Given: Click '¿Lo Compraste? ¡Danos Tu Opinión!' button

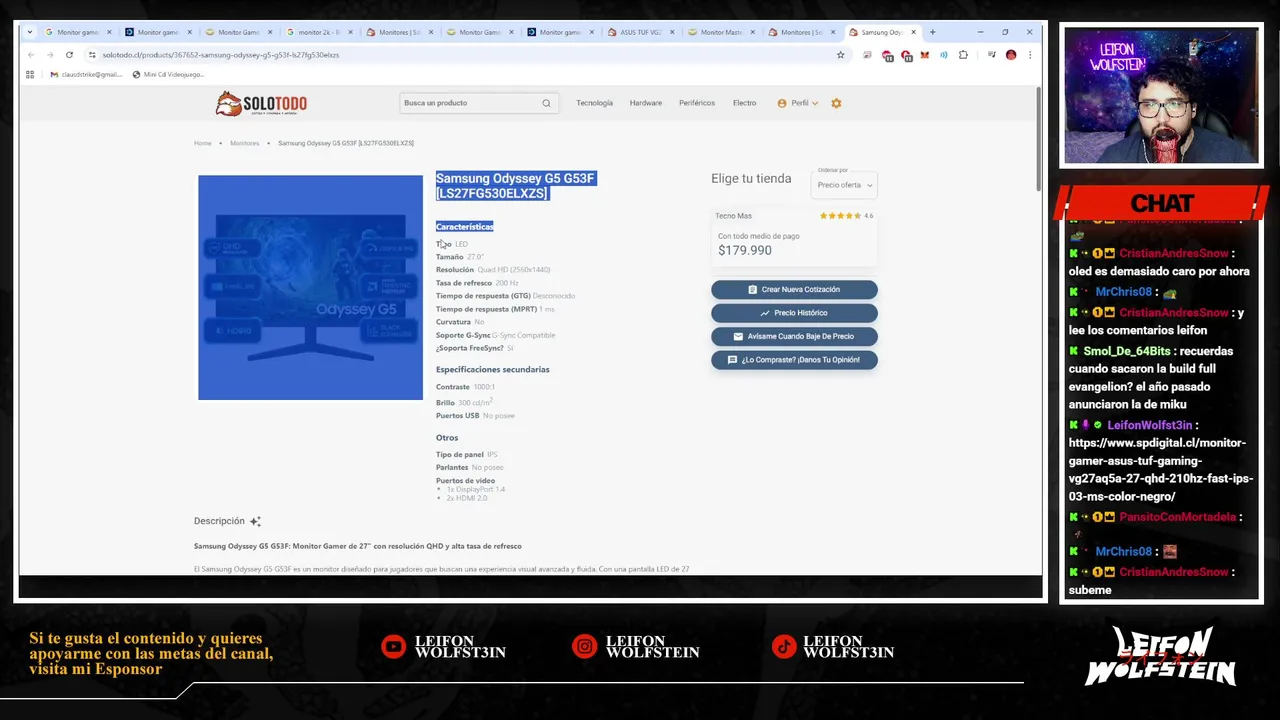Looking at the screenshot, I should [x=794, y=360].
